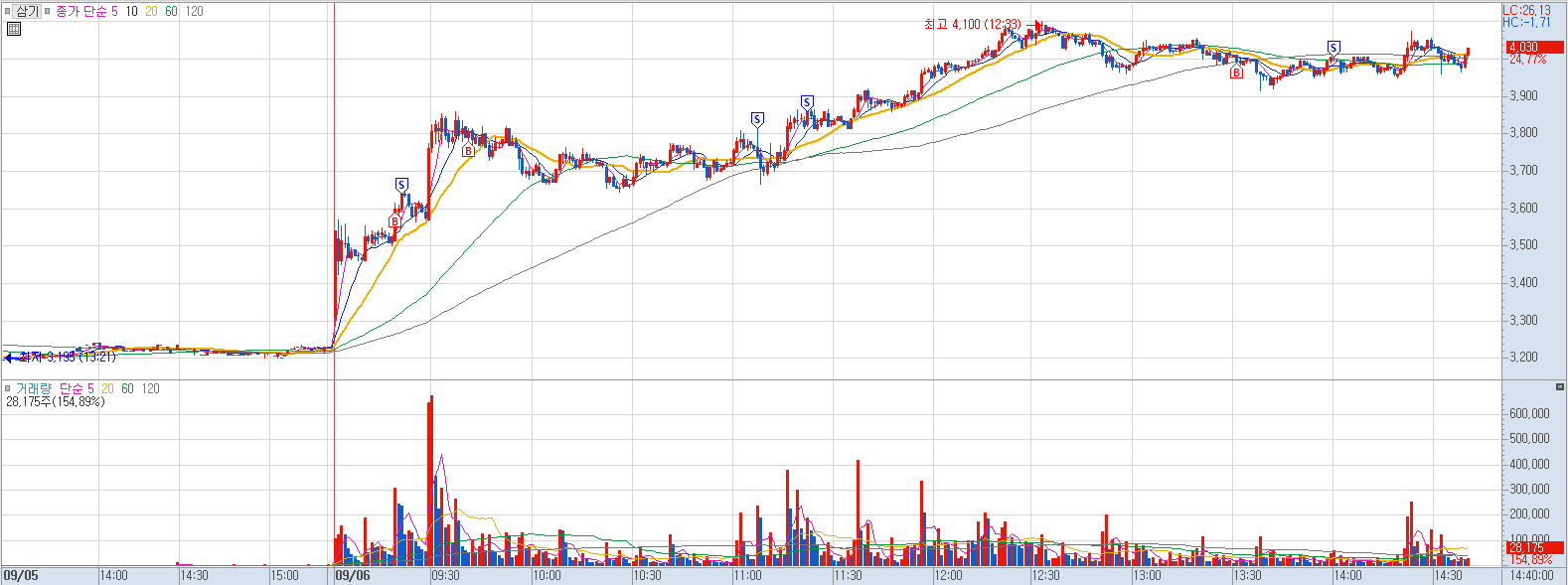
Task: Click the small square before 삼기
Action: (x=8, y=11)
